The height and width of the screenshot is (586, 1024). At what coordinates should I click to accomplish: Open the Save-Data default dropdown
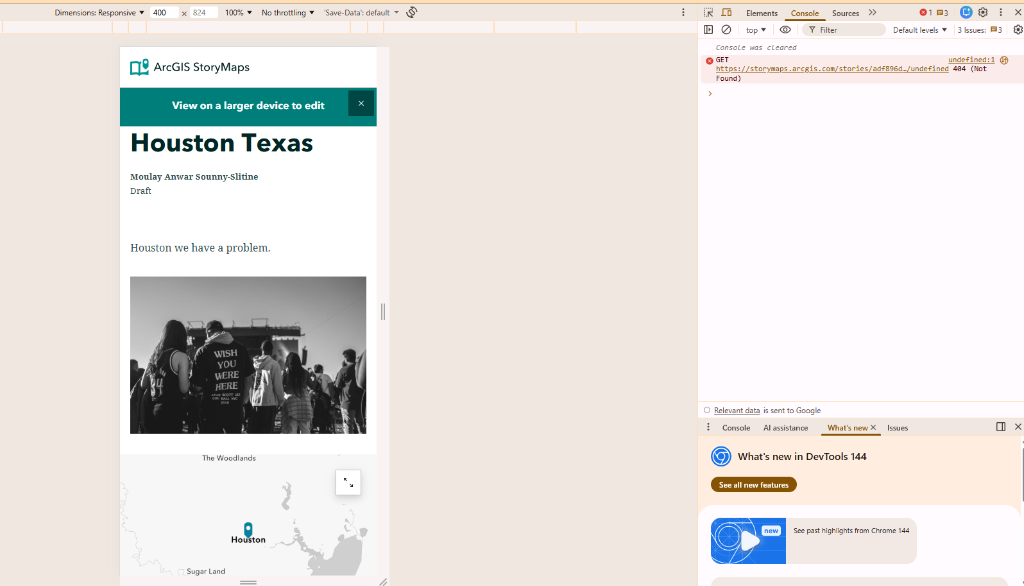pos(360,12)
